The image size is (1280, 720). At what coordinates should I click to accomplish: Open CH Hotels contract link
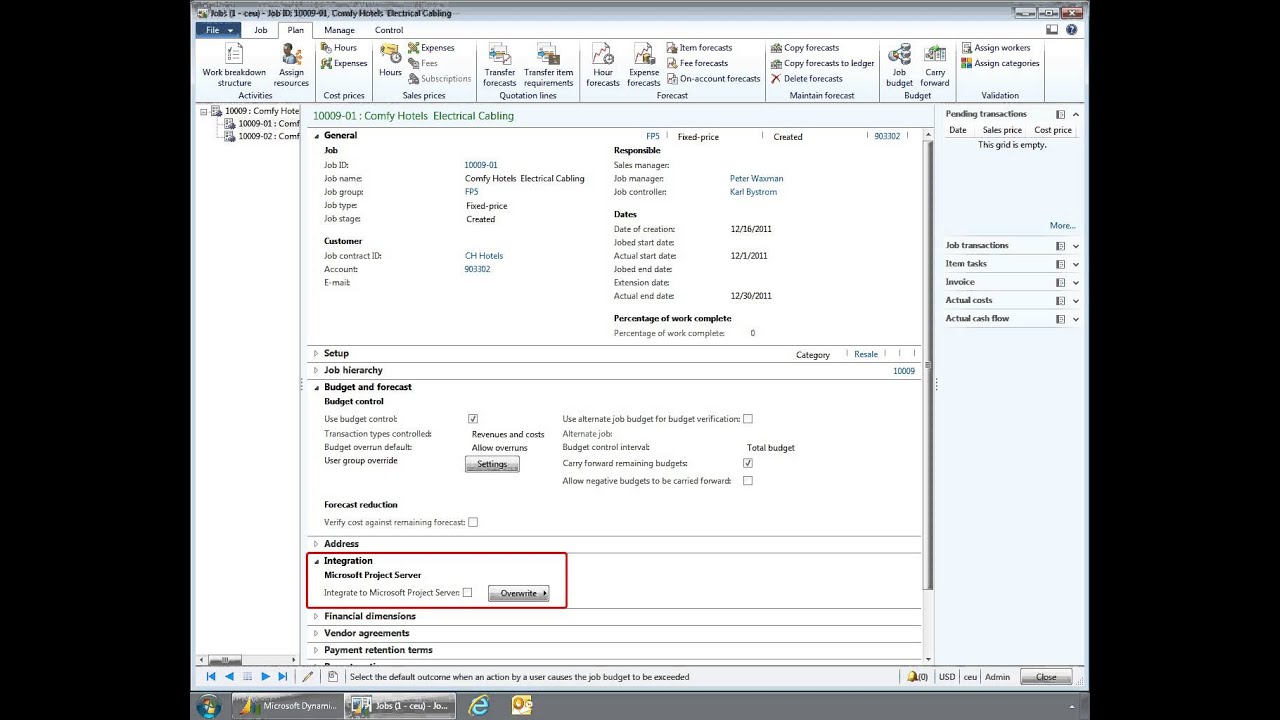484,256
